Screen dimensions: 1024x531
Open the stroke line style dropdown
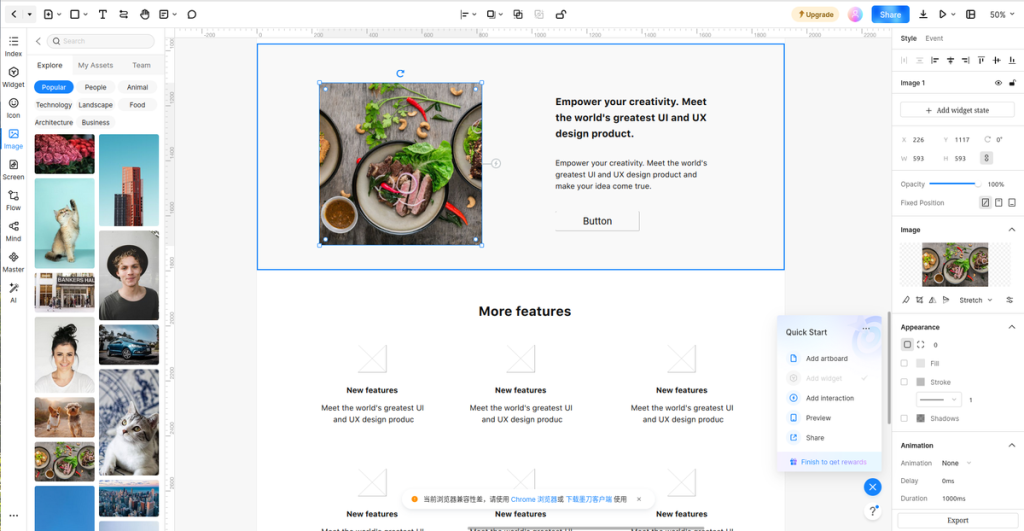938,399
